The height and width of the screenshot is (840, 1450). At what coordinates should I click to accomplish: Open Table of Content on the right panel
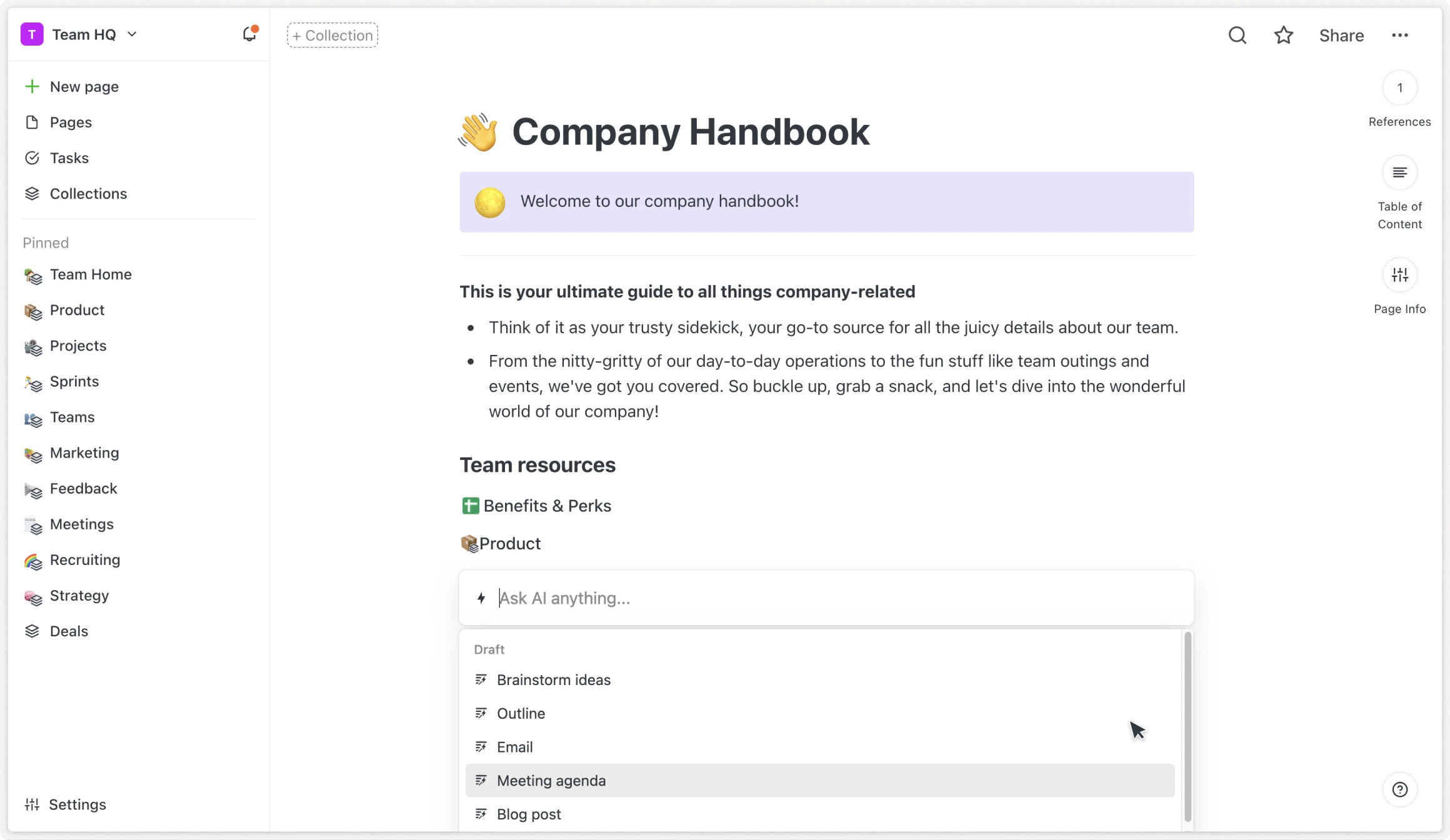point(1399,173)
